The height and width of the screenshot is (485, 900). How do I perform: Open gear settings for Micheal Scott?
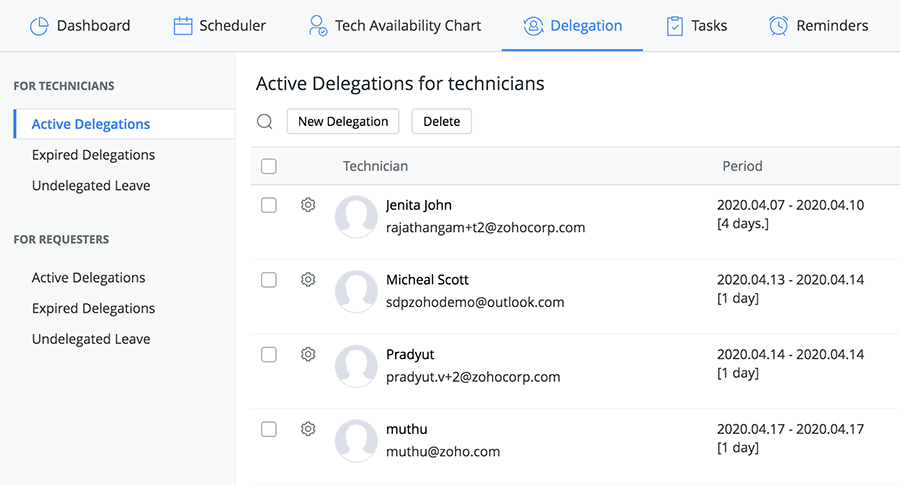[x=308, y=280]
